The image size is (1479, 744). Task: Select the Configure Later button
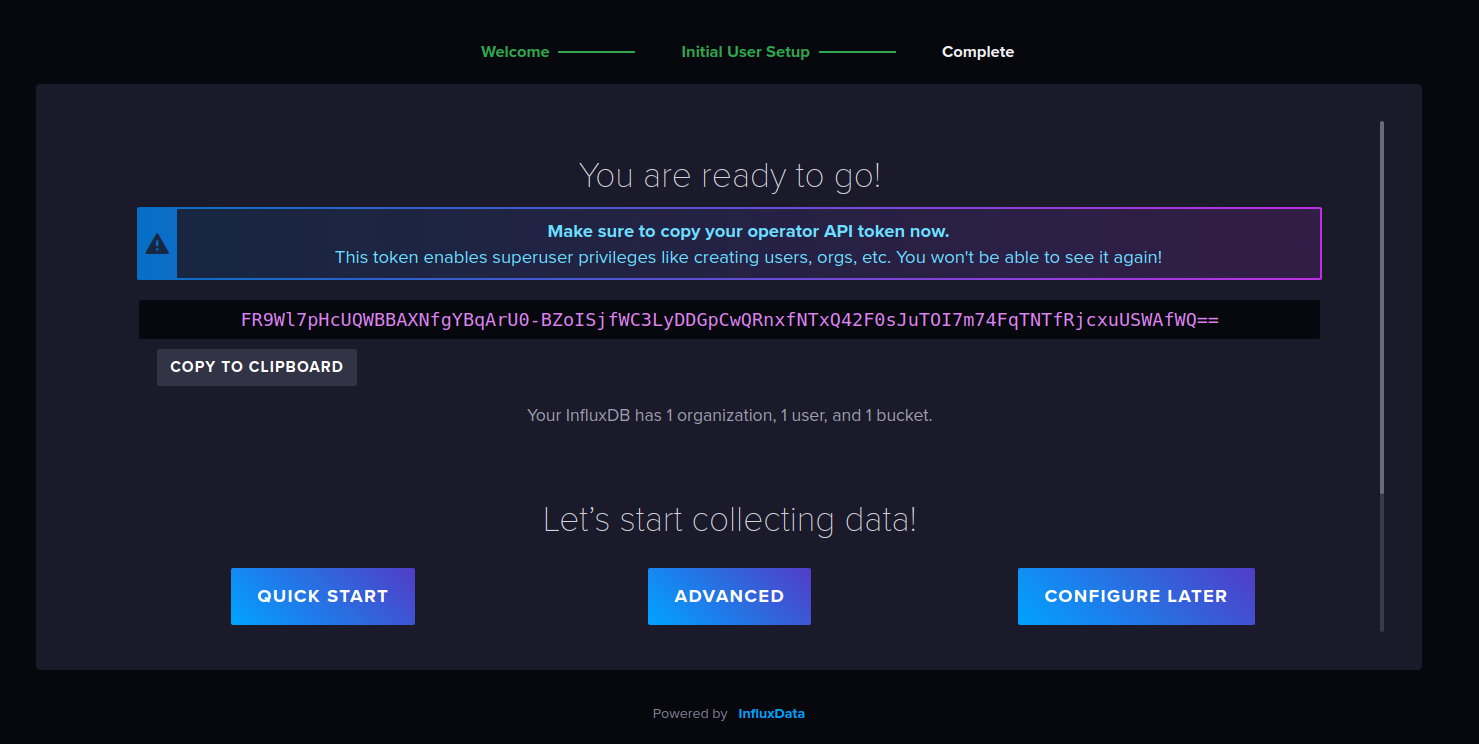click(x=1135, y=597)
